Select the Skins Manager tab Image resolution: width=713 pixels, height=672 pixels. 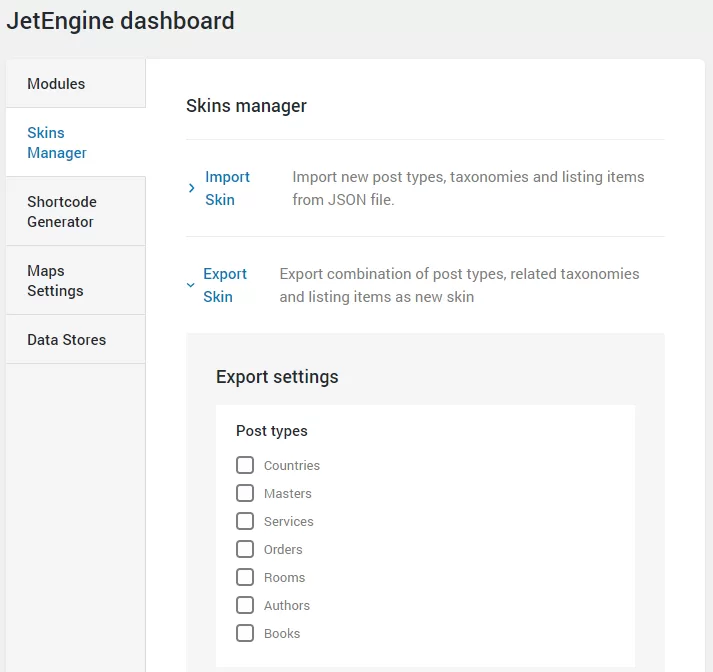tap(75, 142)
